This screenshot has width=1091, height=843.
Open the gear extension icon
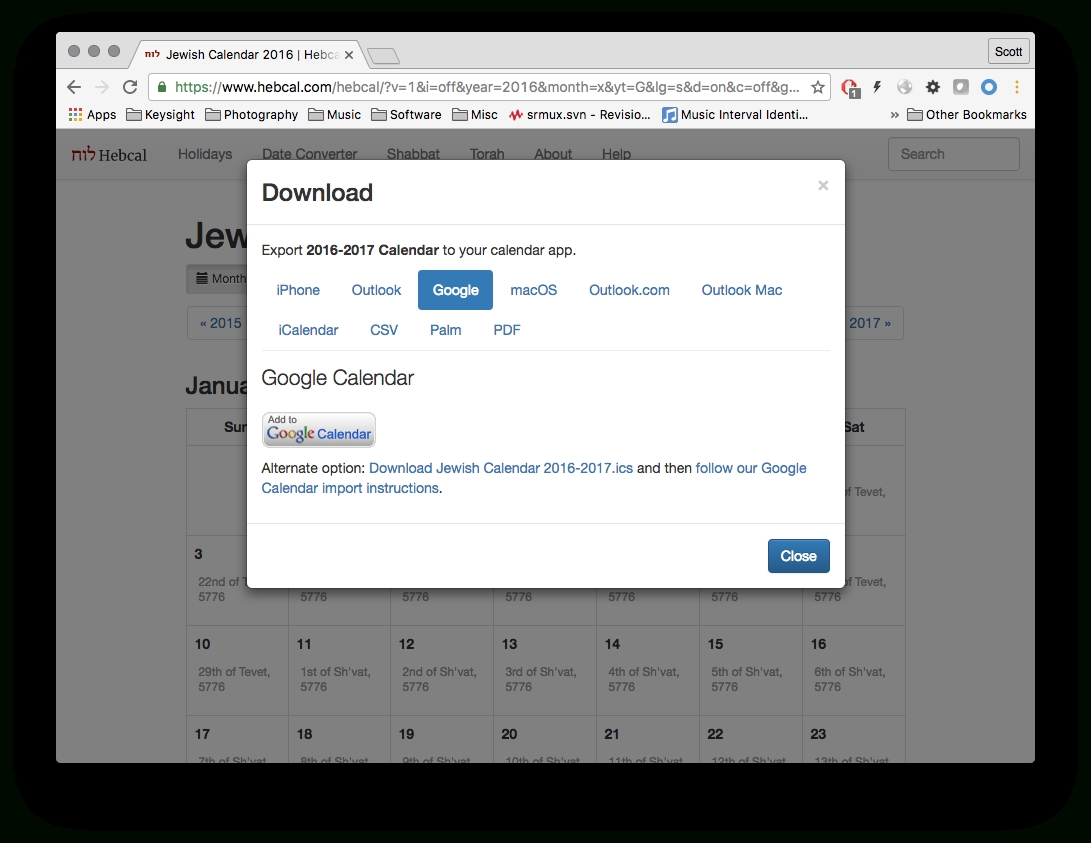pos(932,87)
